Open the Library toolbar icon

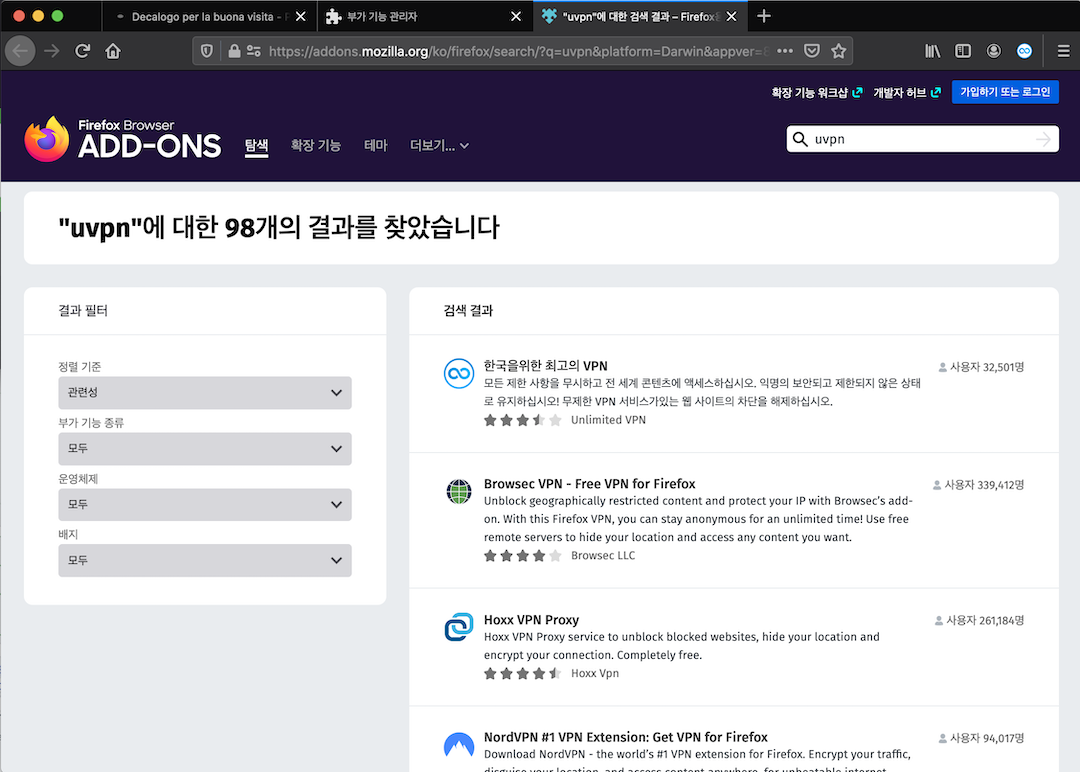(x=933, y=51)
